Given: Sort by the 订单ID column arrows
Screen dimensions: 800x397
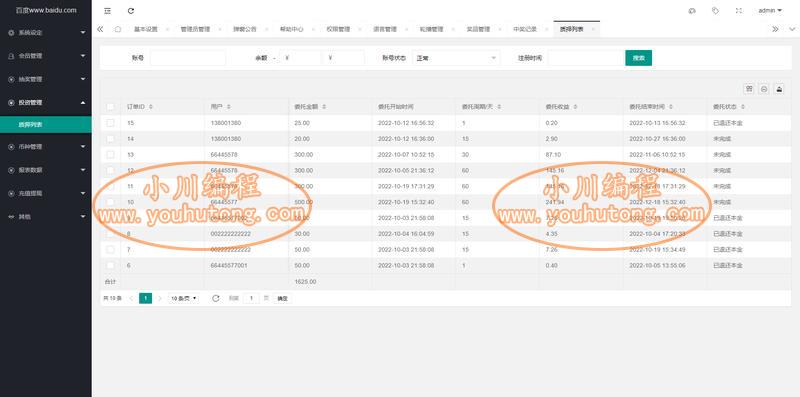Looking at the screenshot, I should tap(151, 107).
